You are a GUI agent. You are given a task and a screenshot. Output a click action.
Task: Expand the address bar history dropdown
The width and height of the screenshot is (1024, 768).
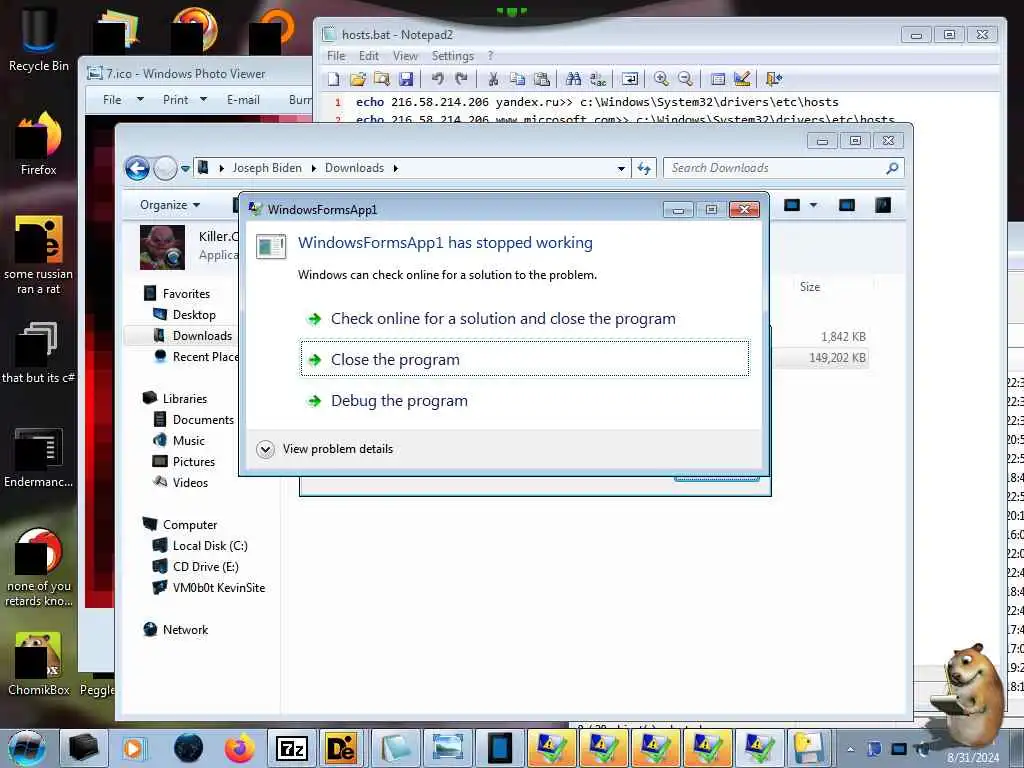point(621,168)
